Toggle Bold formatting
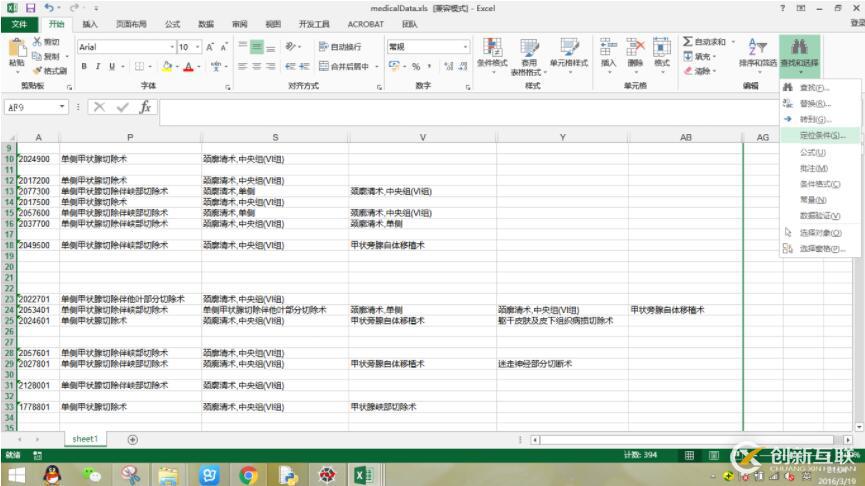The width and height of the screenshot is (865, 486). (x=84, y=67)
